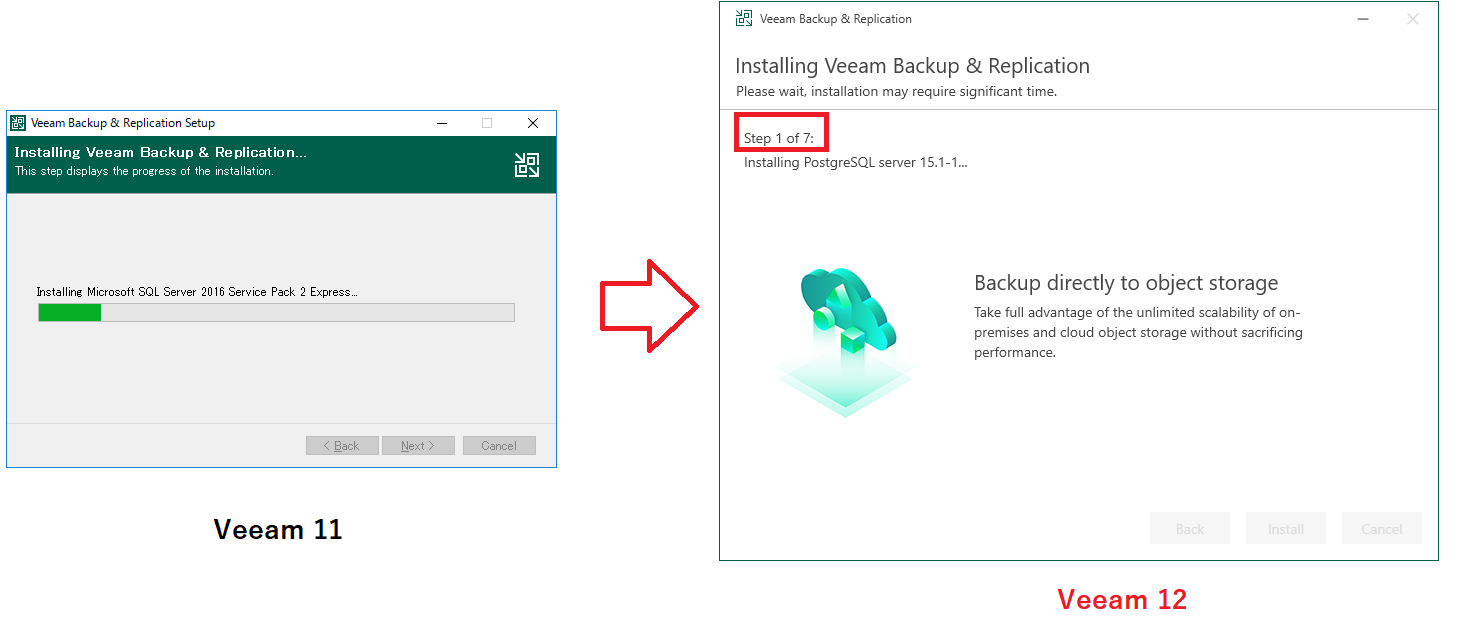Click the Veeam Backup & Replication icon on Veeam 12 title bar
Viewport: 1473px width, 627px height.
743,18
